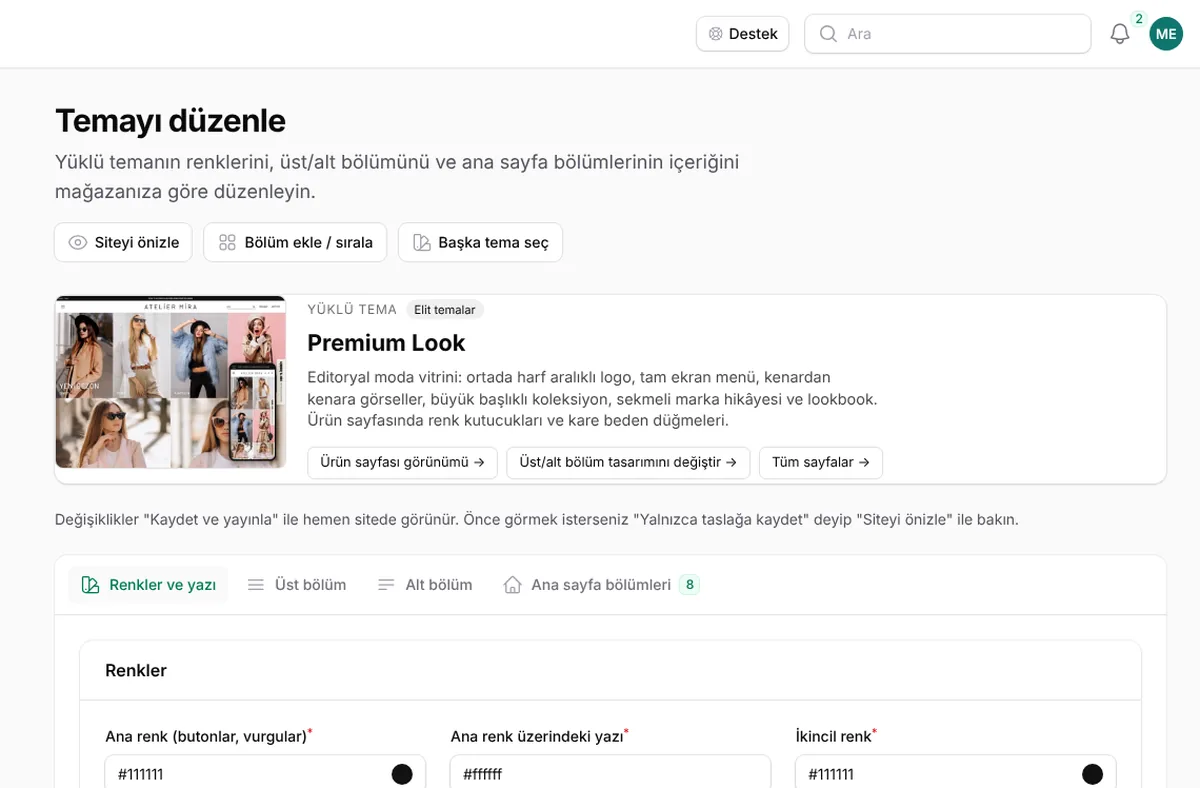Click Ürün sayfası görünümü link
This screenshot has width=1200, height=788.
coord(402,463)
